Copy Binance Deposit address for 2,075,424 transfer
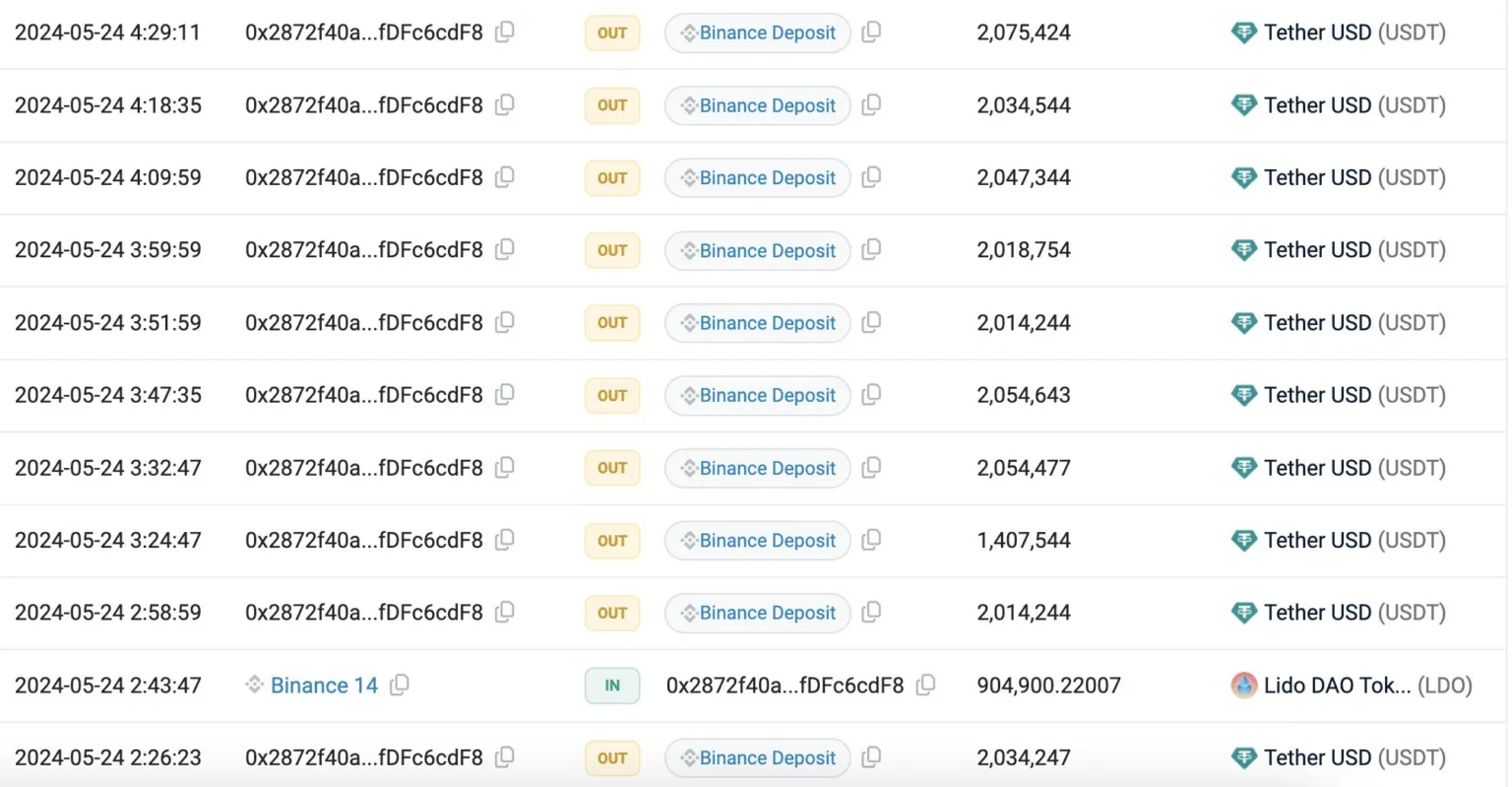 (871, 32)
